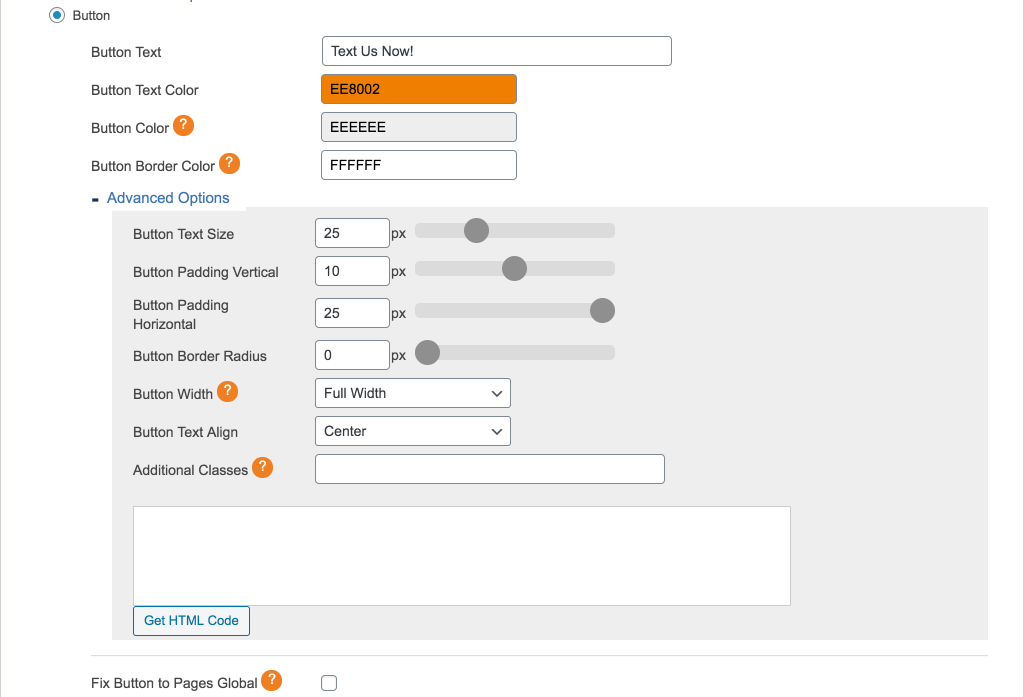This screenshot has width=1024, height=697.
Task: Click help icon for Fix Button to Pages Global
Action: tap(271, 681)
